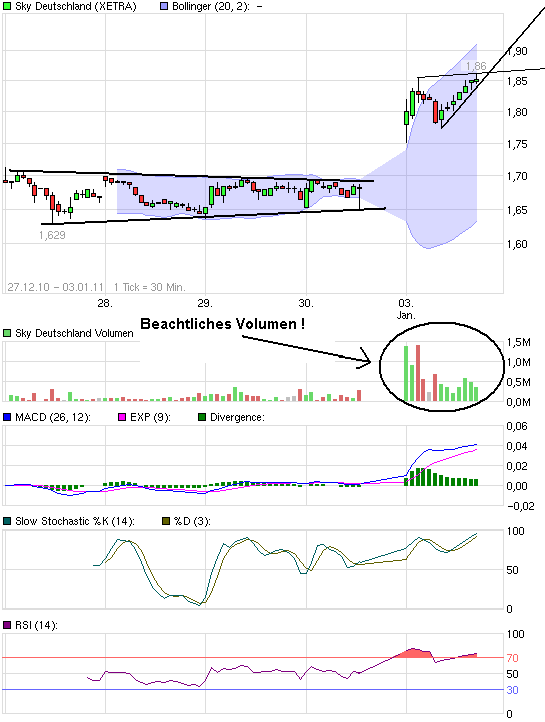Click the Sky Deutschland Volumen legend swatch
This screenshot has width=545, height=722.
[x=7, y=333]
